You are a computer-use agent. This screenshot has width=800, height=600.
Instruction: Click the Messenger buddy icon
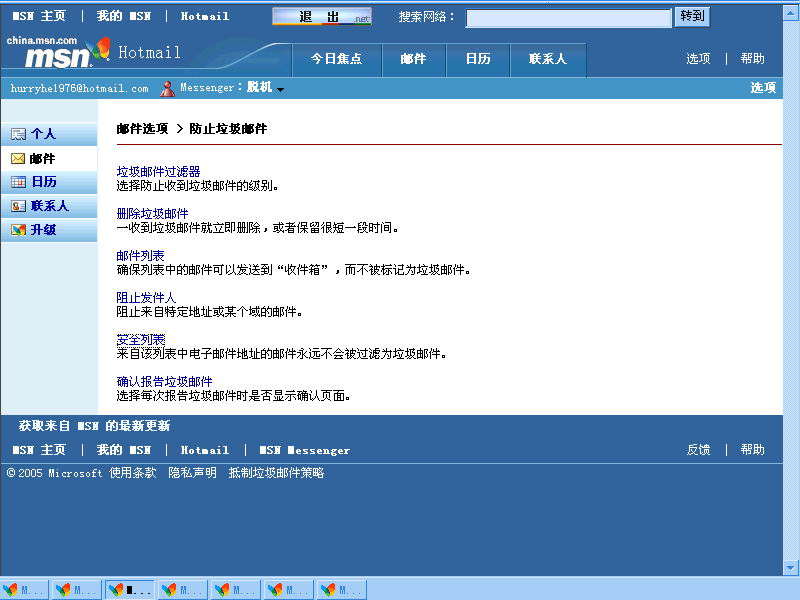167,88
